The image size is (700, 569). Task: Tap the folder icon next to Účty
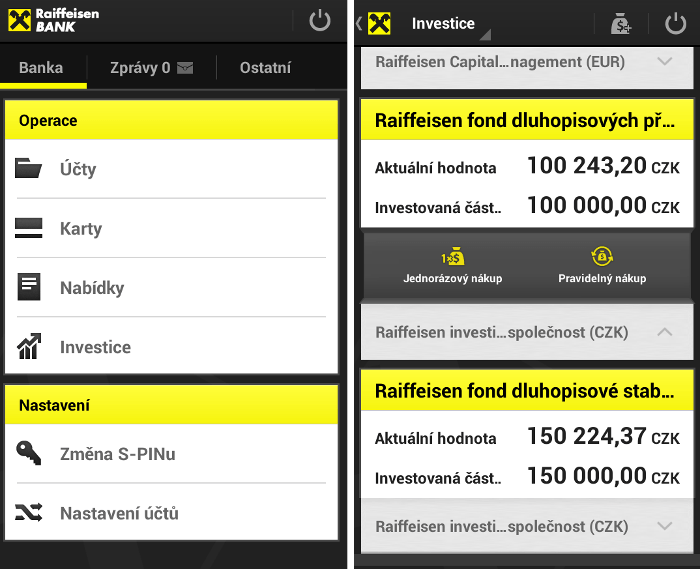coord(28,169)
